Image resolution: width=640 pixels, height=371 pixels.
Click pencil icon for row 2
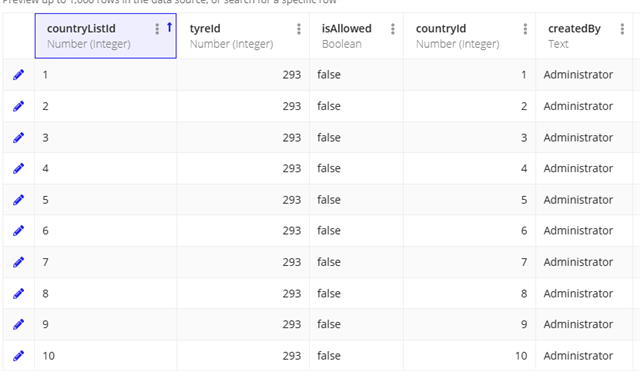click(18, 106)
